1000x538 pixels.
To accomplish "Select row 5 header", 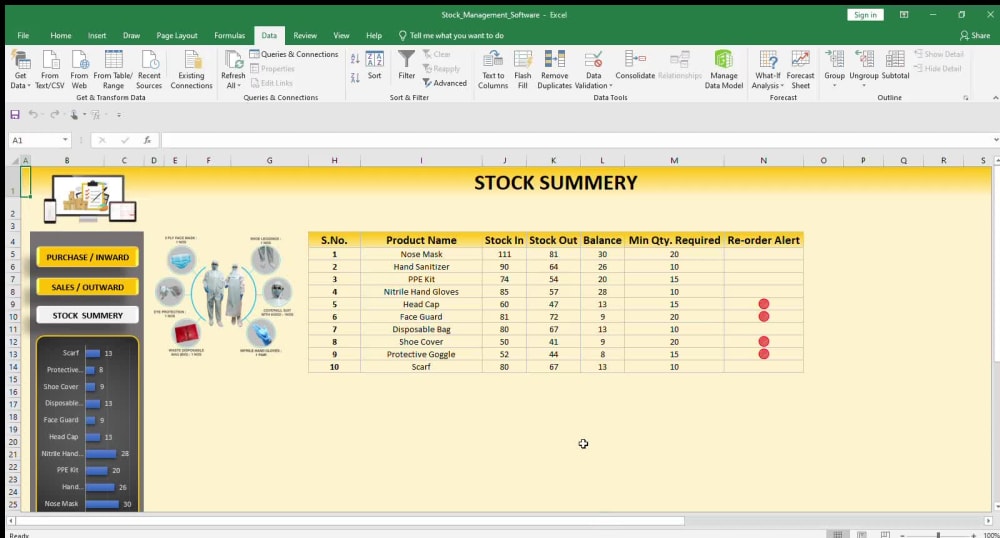I will (13, 254).
